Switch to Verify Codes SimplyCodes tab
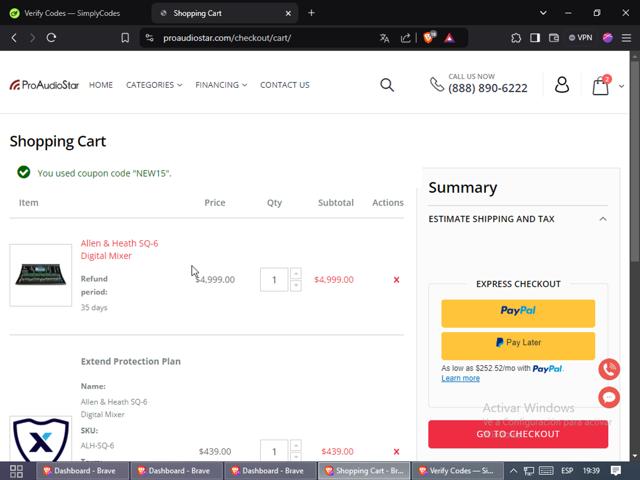640x480 pixels. 72,13
